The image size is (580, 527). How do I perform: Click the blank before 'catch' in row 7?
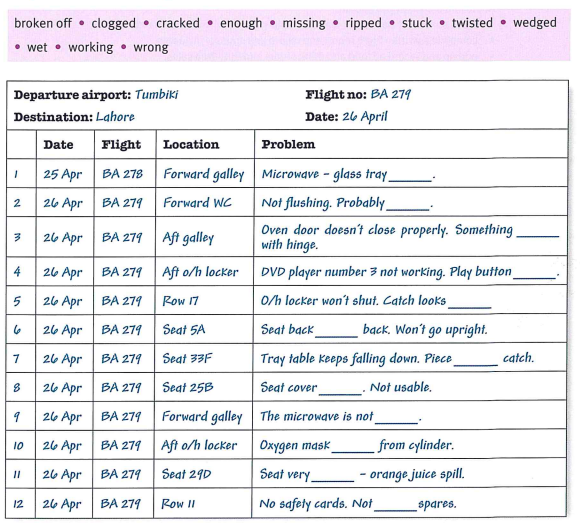pos(476,363)
